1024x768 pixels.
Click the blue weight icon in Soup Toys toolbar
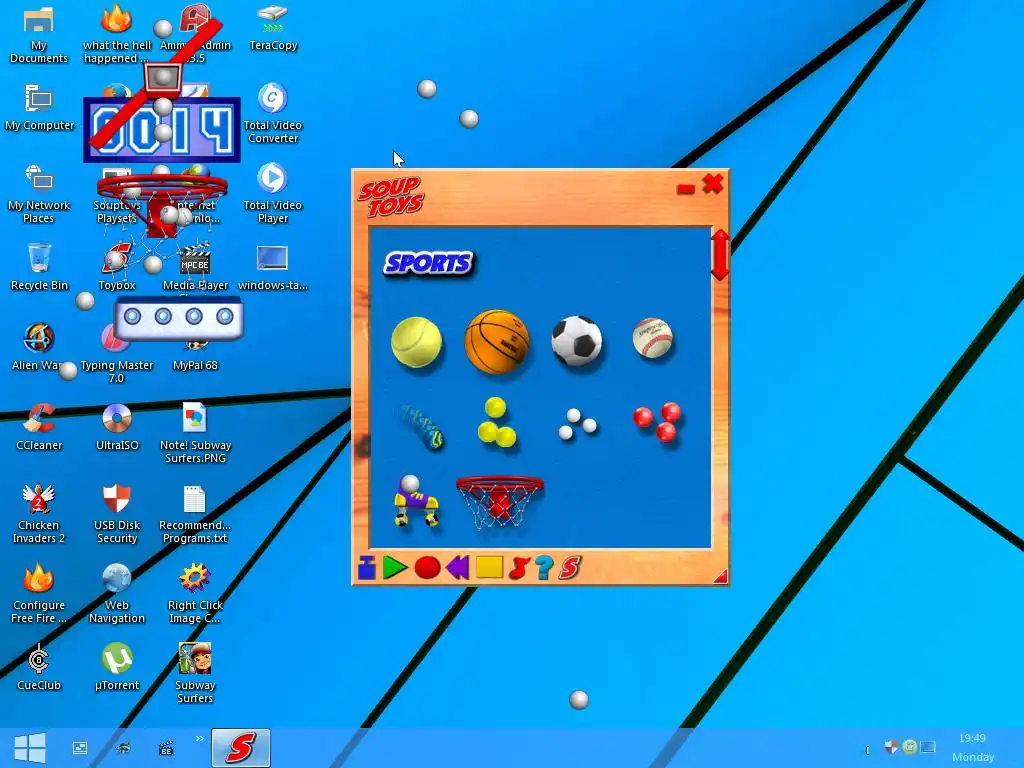pyautogui.click(x=366, y=568)
